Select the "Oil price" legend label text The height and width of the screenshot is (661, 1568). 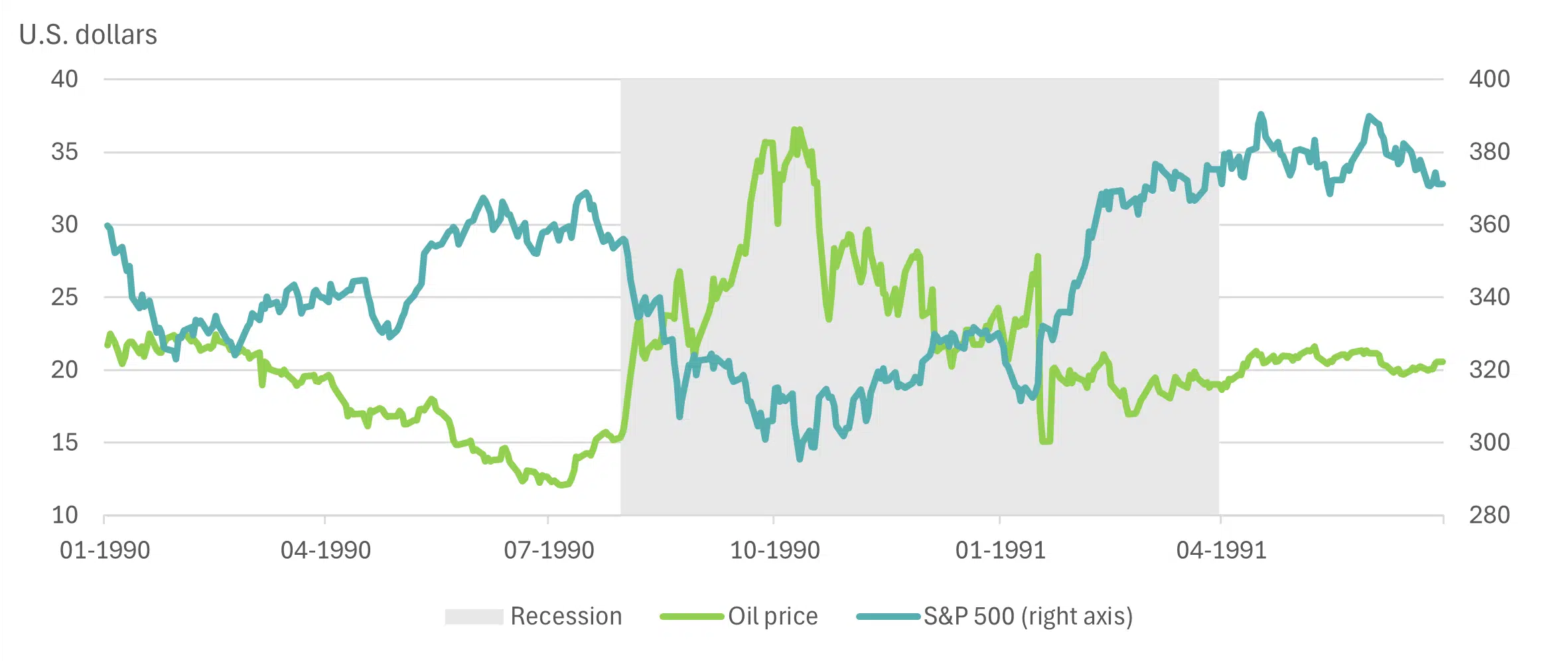[x=773, y=617]
